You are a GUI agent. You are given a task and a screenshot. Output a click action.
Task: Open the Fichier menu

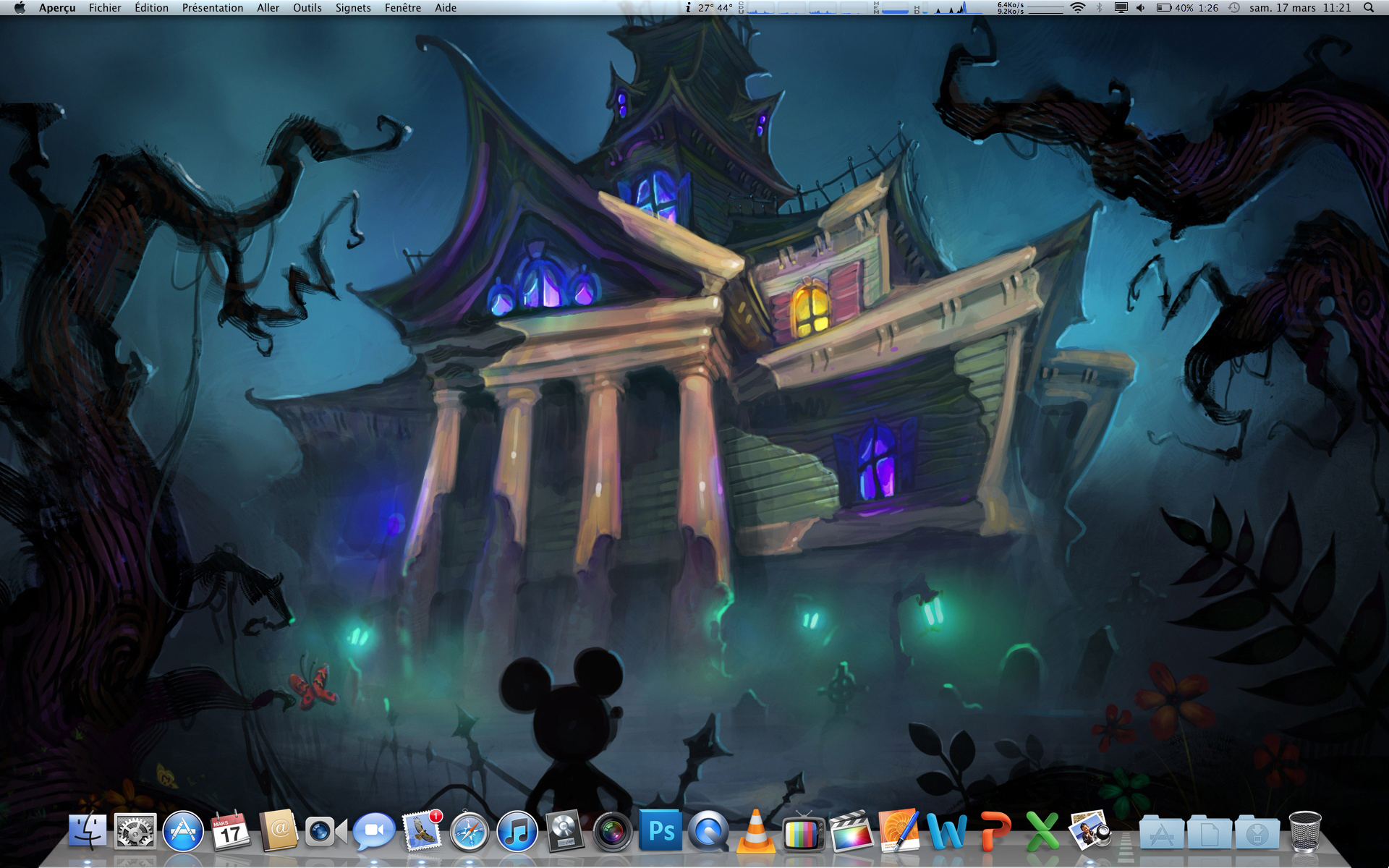click(x=105, y=8)
